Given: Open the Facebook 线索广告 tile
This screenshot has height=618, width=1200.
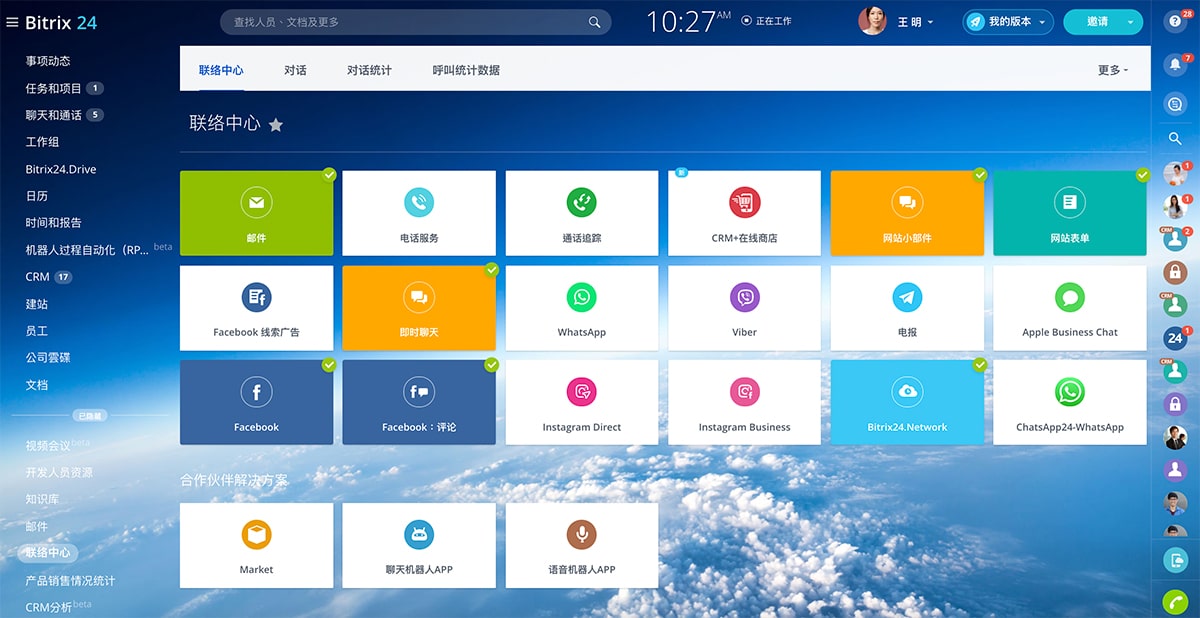Looking at the screenshot, I should [256, 308].
